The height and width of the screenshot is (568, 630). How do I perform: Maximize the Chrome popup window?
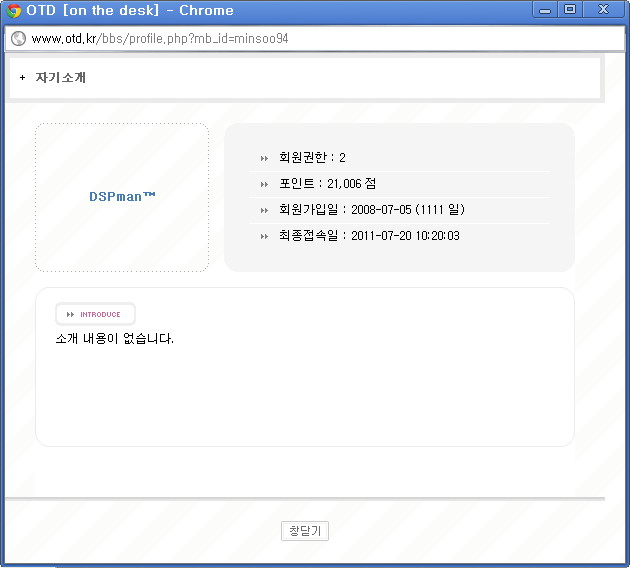click(x=570, y=10)
